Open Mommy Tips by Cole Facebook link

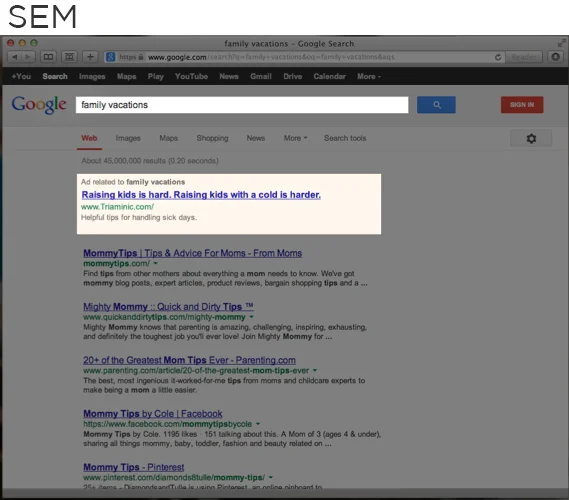click(x=152, y=414)
